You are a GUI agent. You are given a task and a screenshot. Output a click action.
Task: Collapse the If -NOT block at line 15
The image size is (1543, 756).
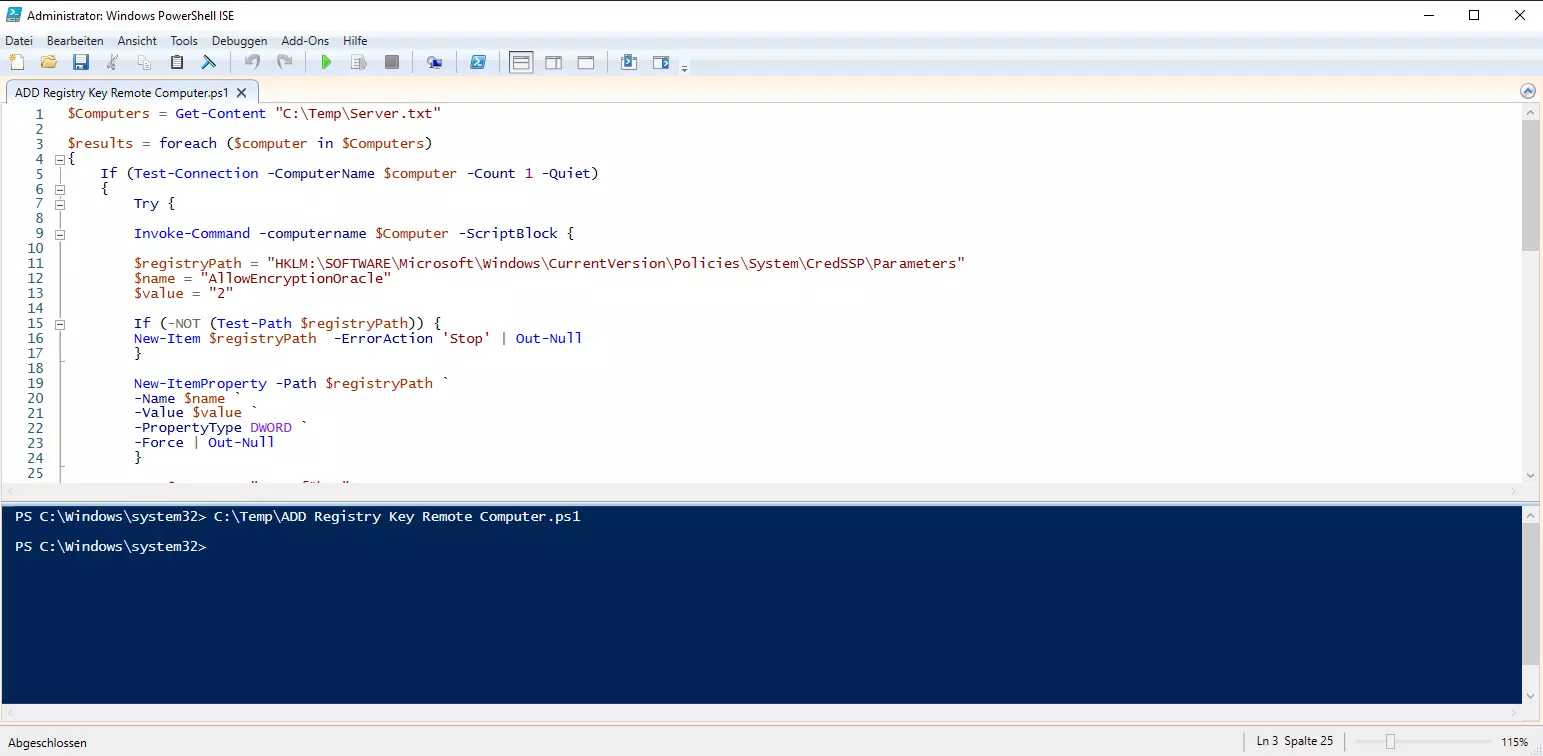(x=60, y=324)
